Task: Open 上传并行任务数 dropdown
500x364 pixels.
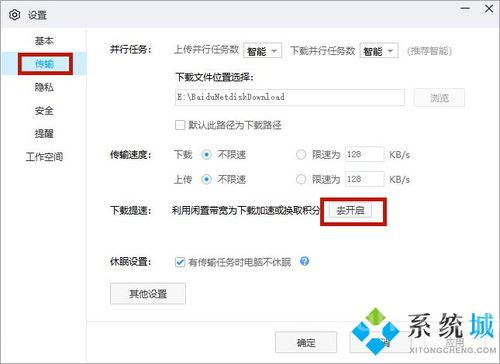Action: tap(262, 51)
